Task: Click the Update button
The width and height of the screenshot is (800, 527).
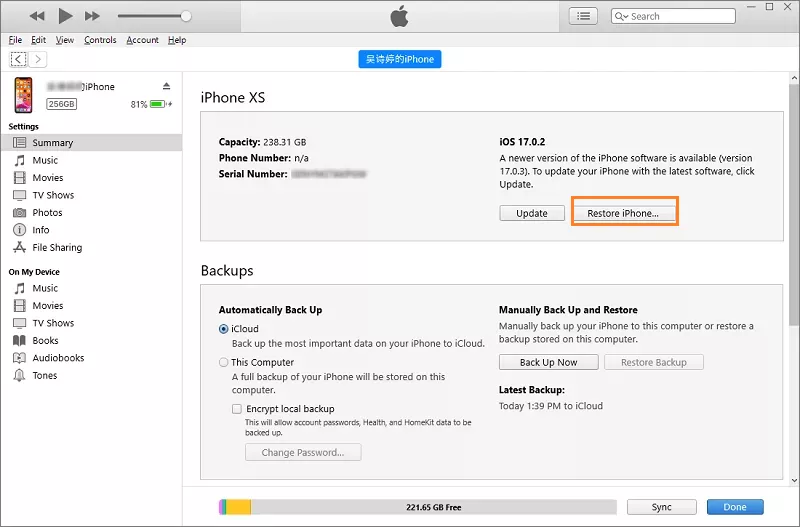Action: click(532, 213)
